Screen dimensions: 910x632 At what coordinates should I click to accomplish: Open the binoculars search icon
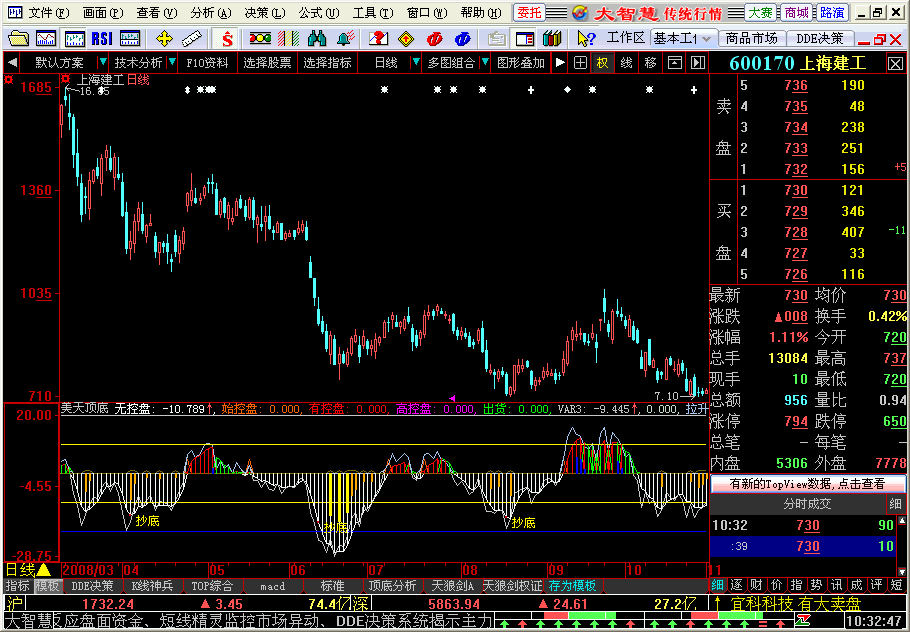[x=317, y=39]
